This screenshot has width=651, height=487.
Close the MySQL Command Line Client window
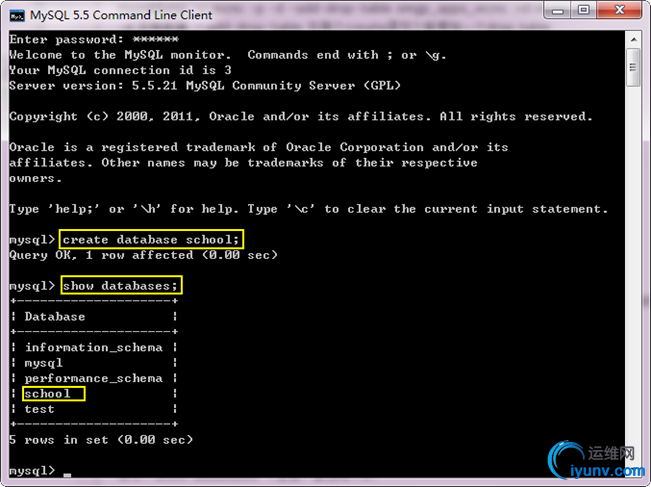619,10
